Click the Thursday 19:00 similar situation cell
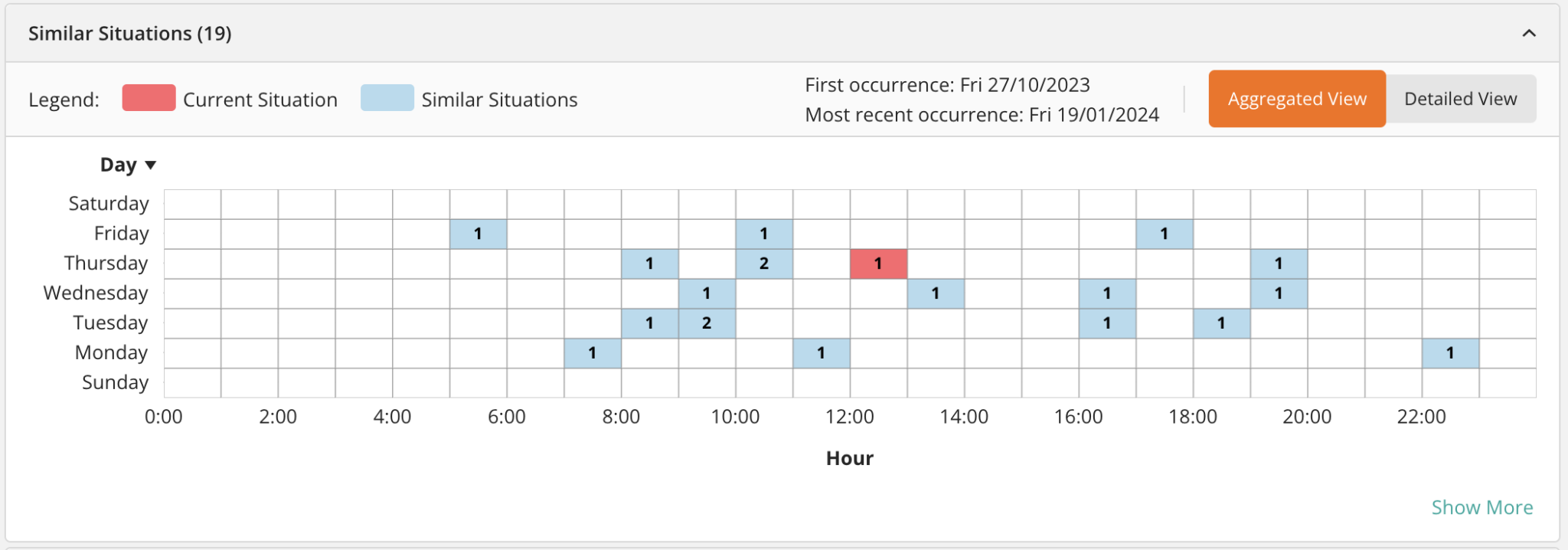Viewport: 1568px width, 550px height. (1279, 264)
